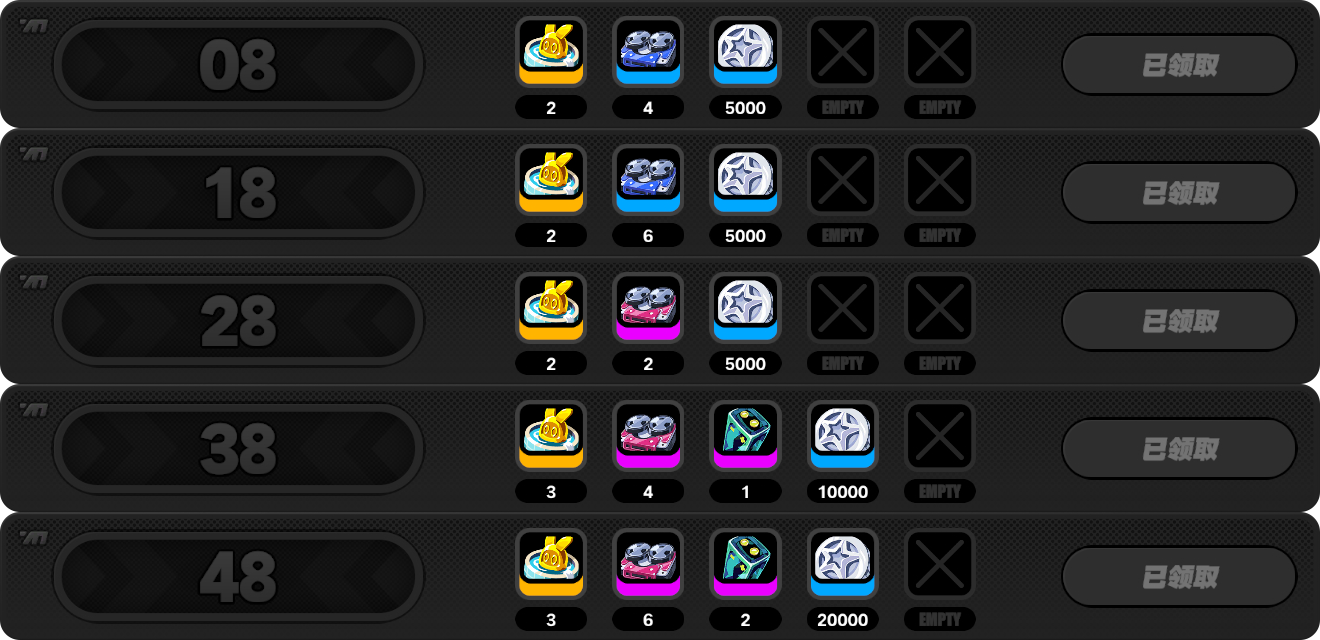Click the last empty slot in level 48 row

pos(939,564)
